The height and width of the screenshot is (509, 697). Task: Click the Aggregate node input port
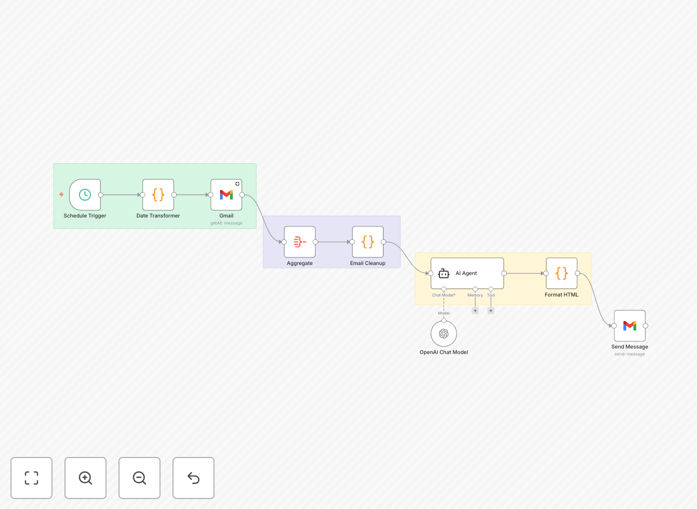tap(284, 242)
